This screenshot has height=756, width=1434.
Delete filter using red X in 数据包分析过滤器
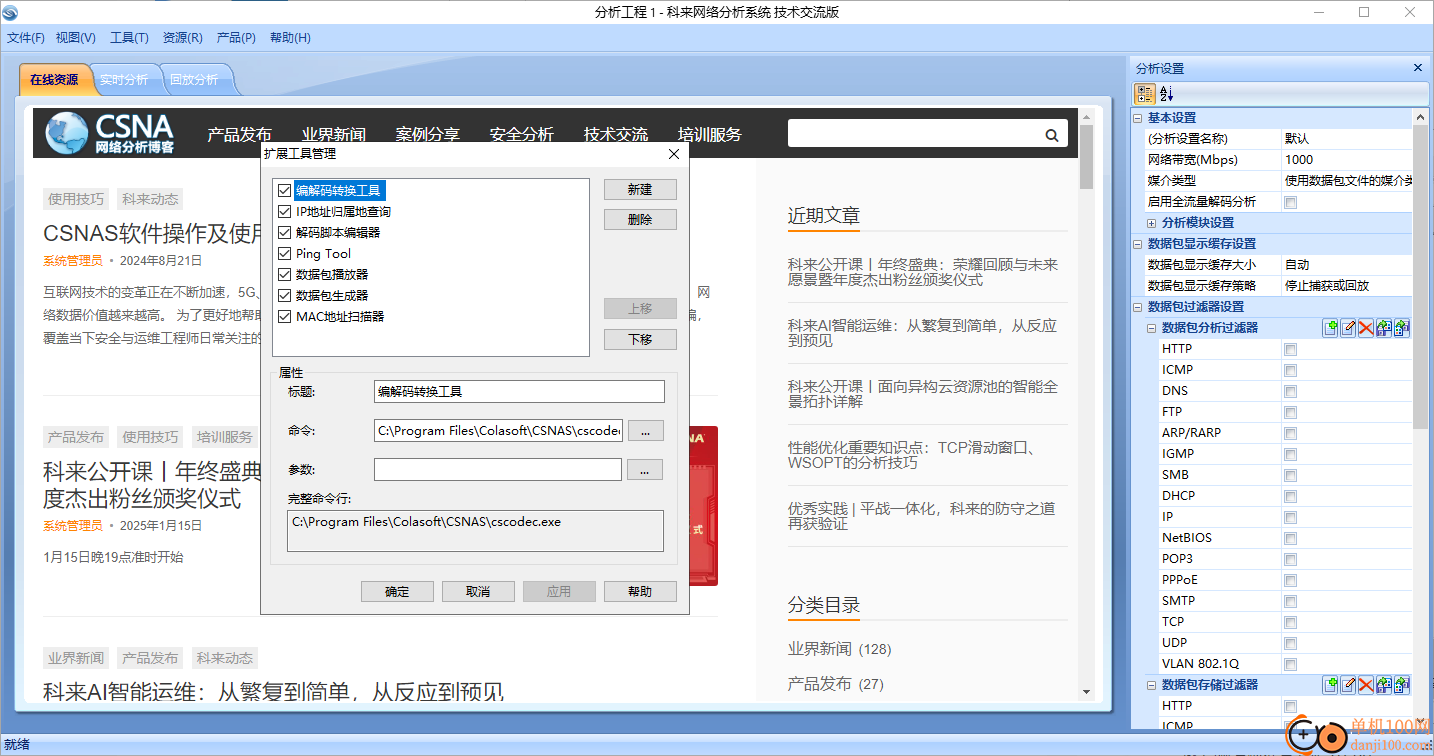coord(1366,327)
